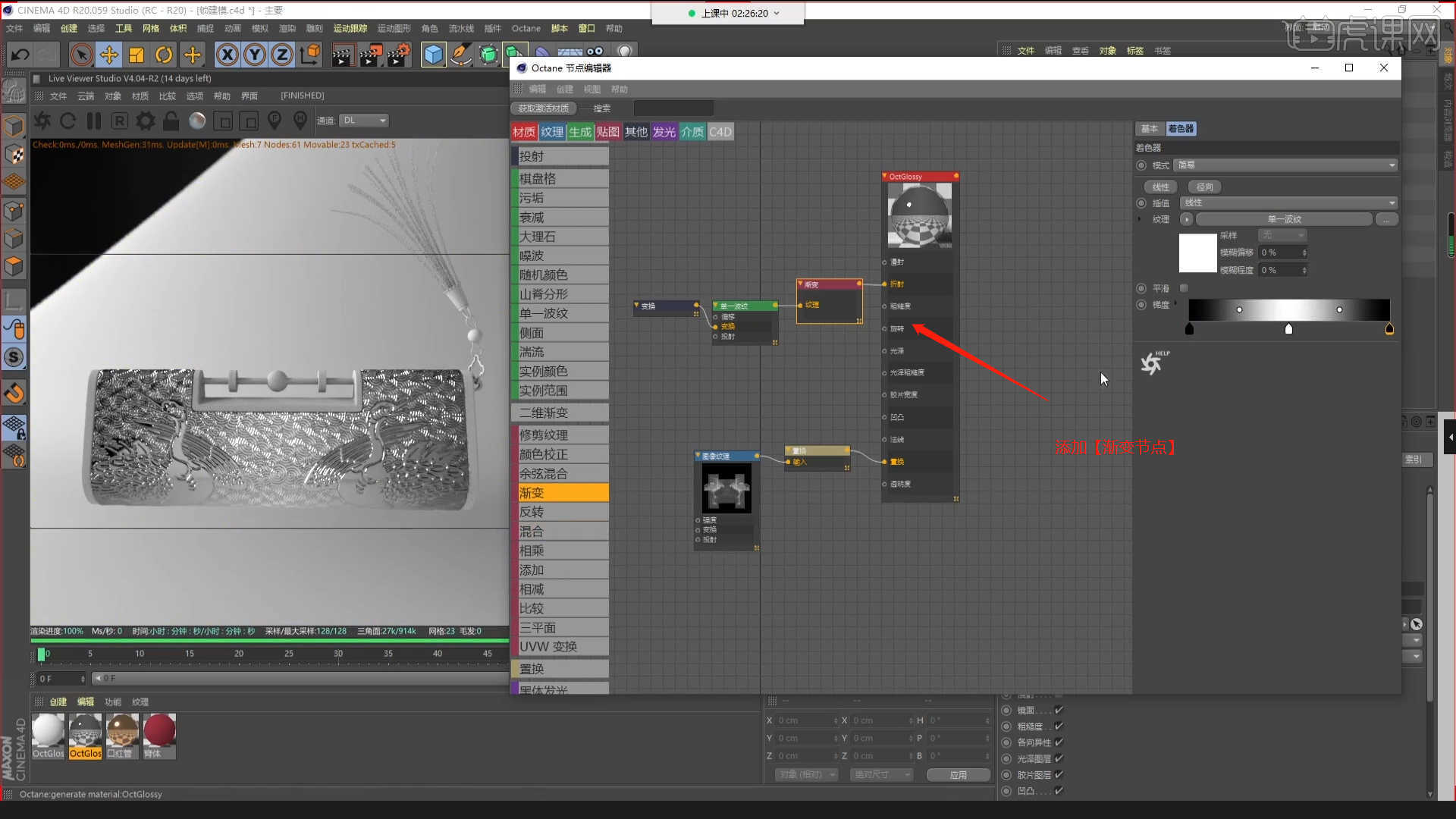Screen dimensions: 1456x819
Task: Activate the Scale tool
Action: tap(136, 55)
